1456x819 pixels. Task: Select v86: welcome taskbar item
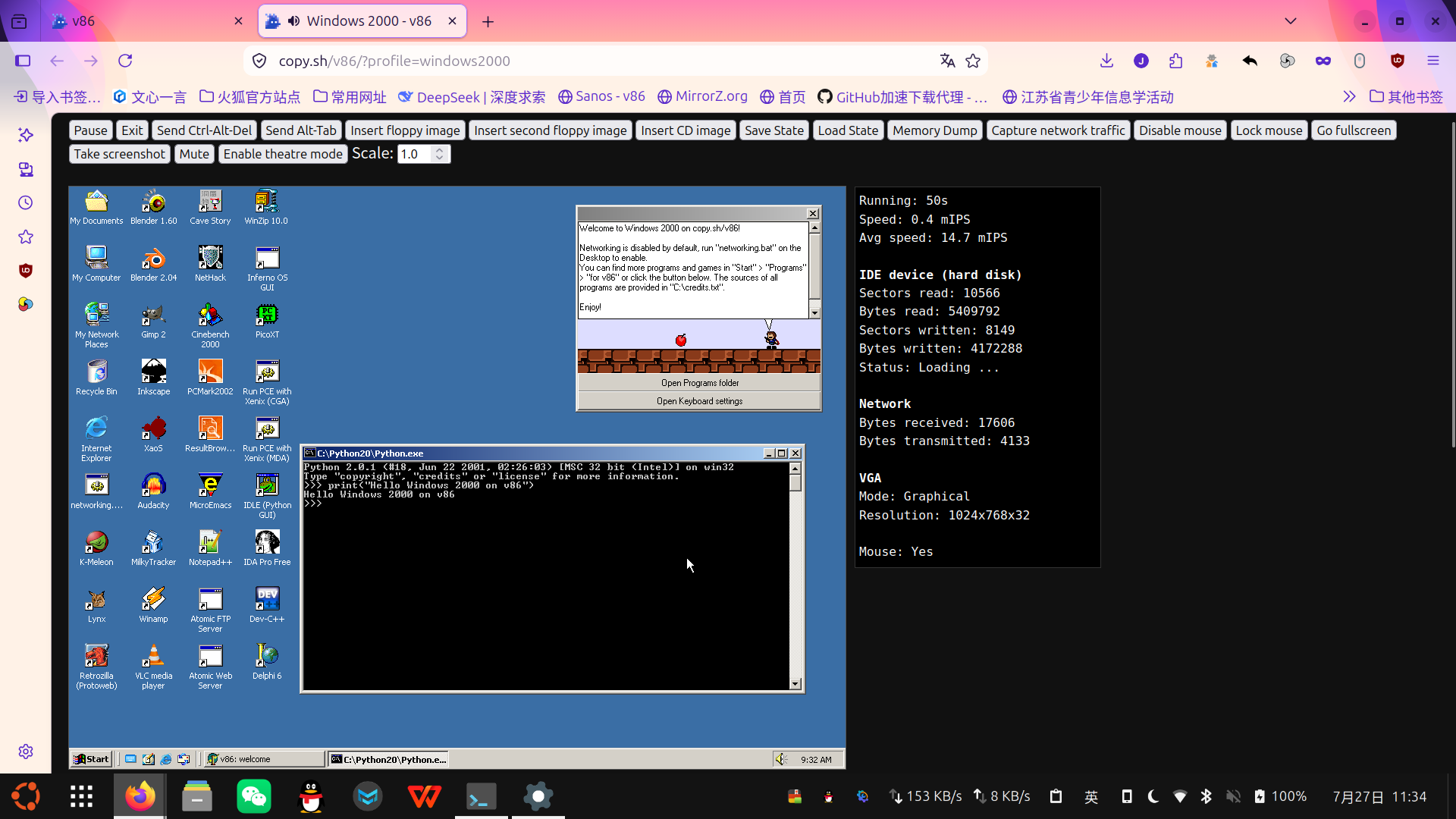tap(265, 759)
